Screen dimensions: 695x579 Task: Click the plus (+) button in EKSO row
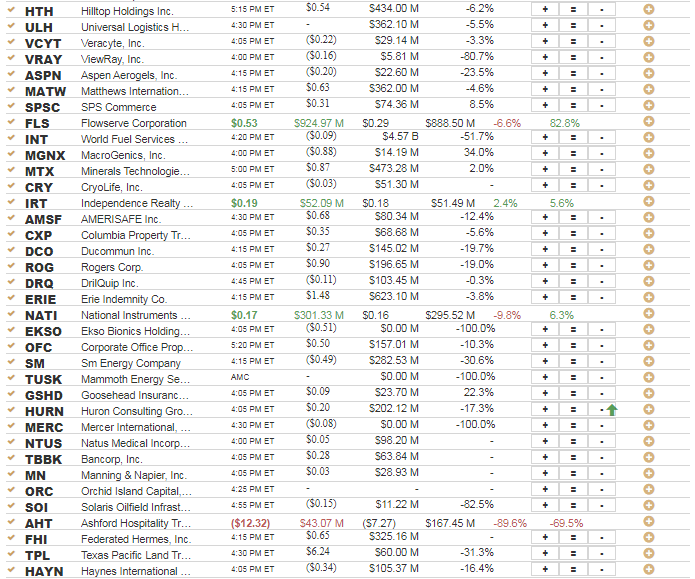545,329
